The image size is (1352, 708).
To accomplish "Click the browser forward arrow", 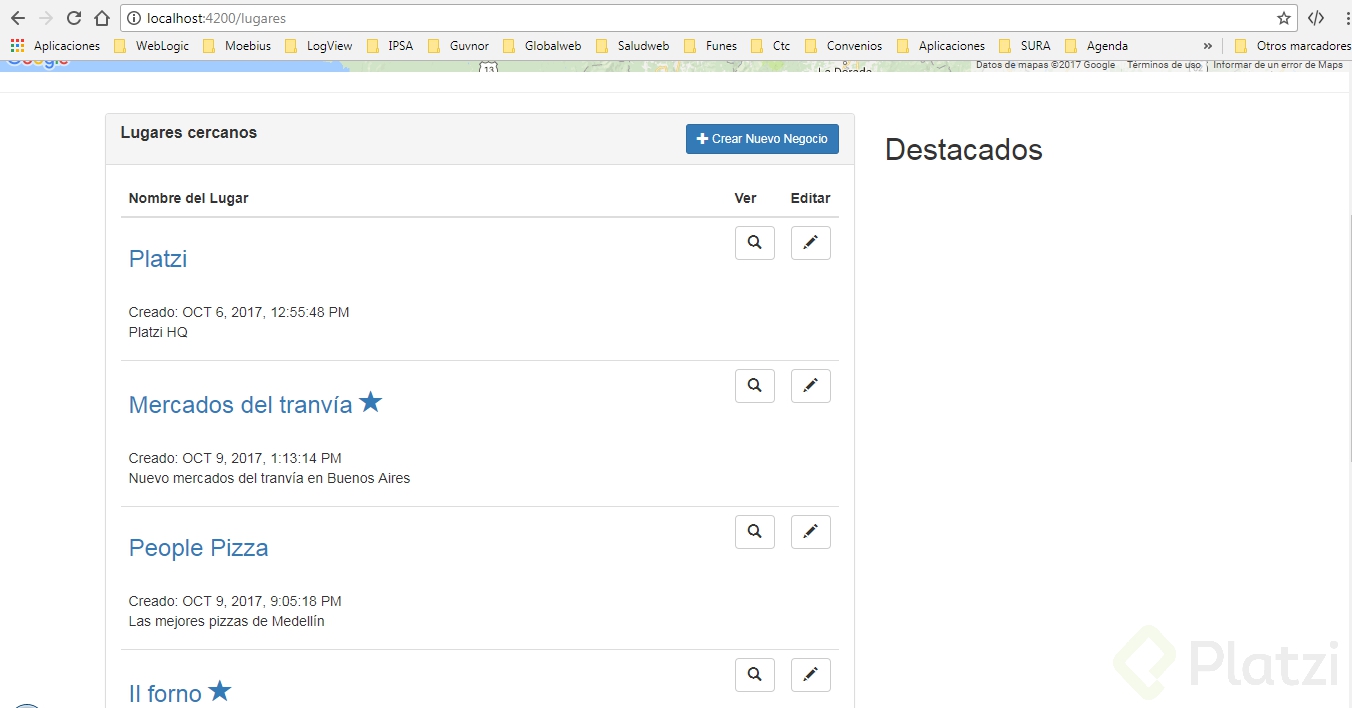I will tap(46, 18).
